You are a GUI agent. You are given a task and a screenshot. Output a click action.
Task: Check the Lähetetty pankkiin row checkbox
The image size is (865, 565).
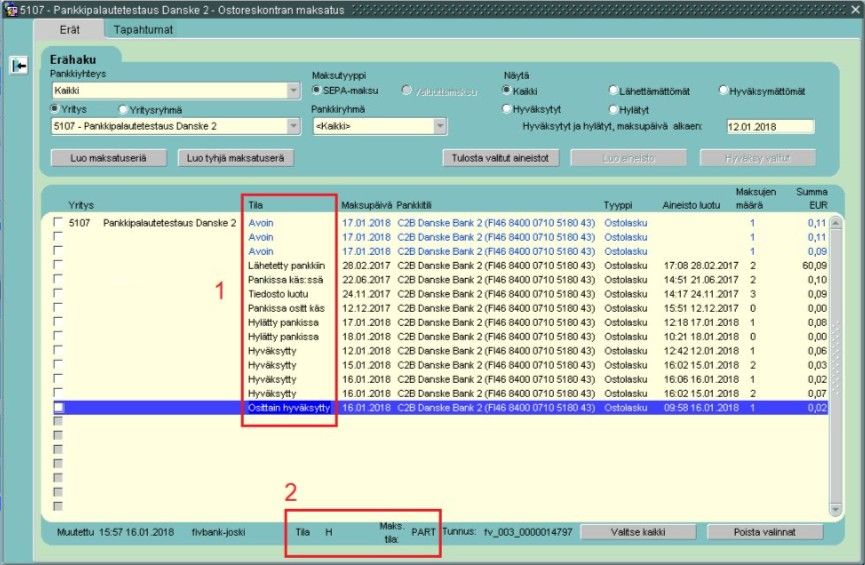[58, 264]
